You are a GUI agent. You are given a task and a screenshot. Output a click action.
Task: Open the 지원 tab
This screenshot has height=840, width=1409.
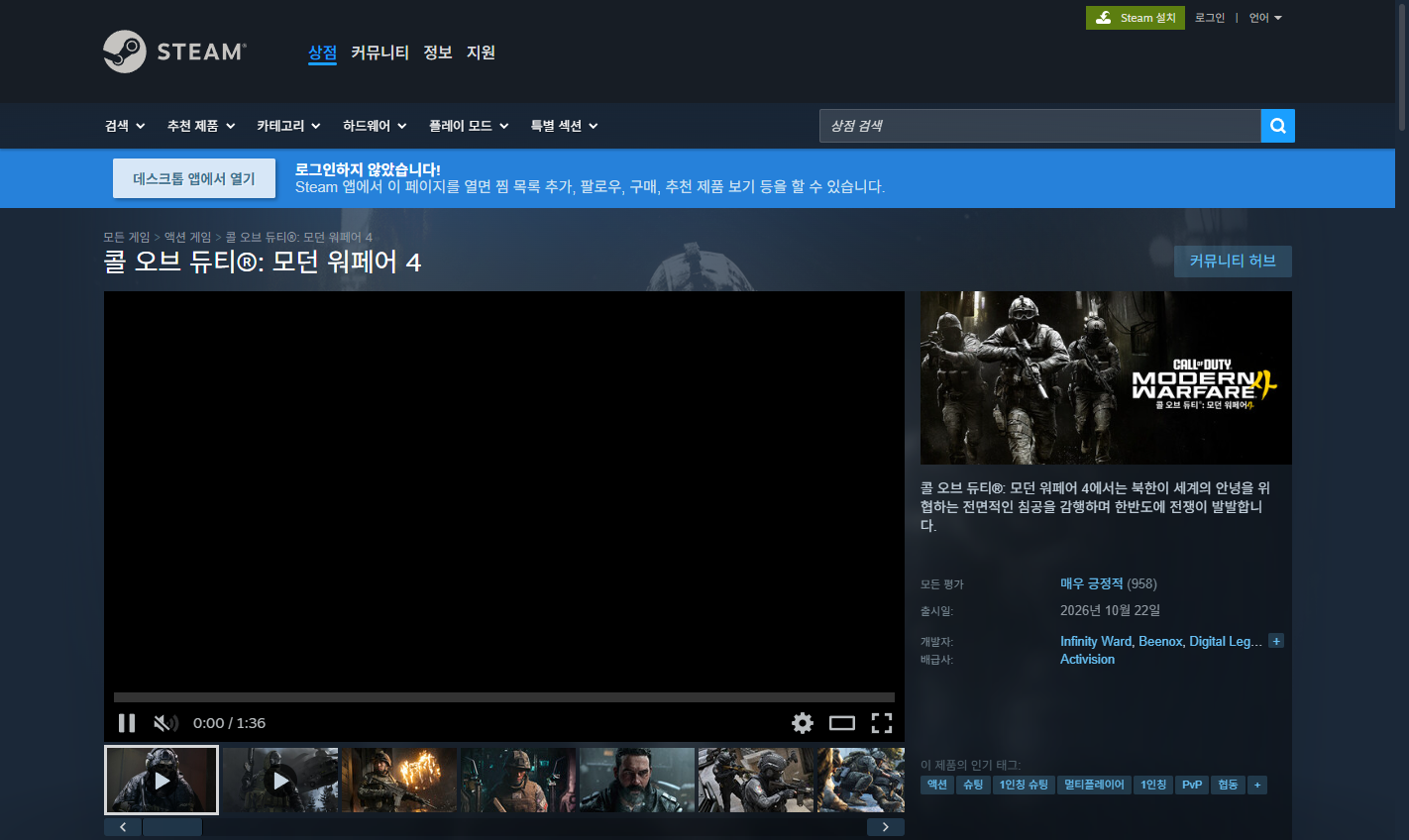click(481, 52)
